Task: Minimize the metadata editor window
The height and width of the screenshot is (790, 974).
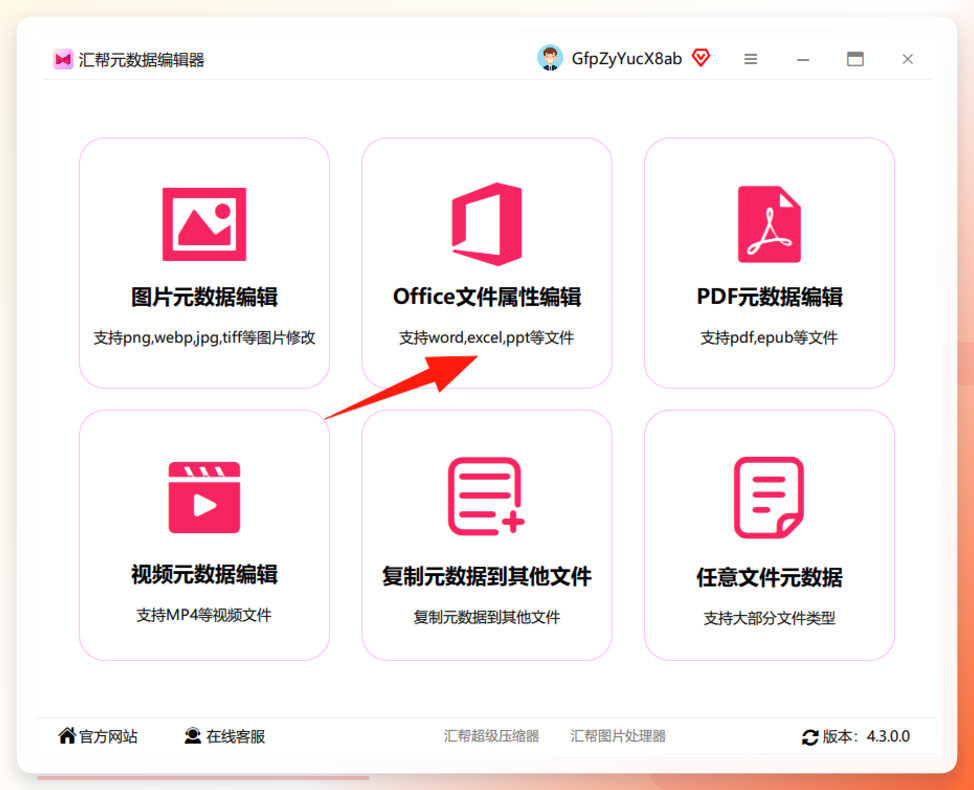Action: pyautogui.click(x=803, y=60)
